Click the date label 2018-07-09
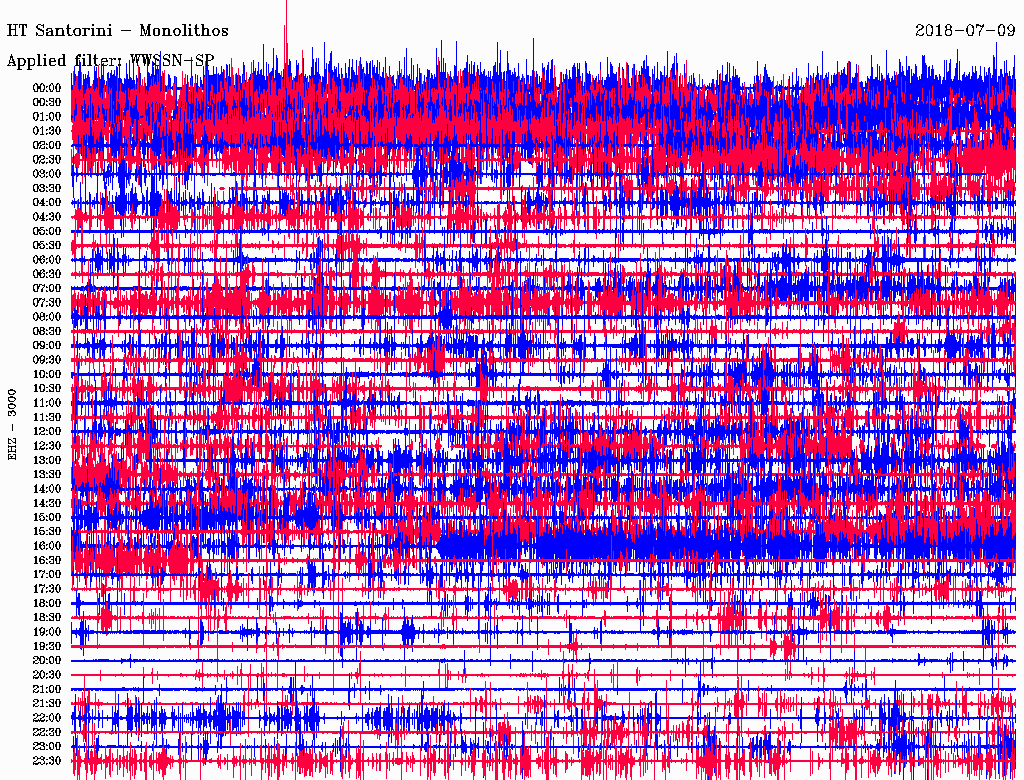The width and height of the screenshot is (1024, 780). (965, 31)
